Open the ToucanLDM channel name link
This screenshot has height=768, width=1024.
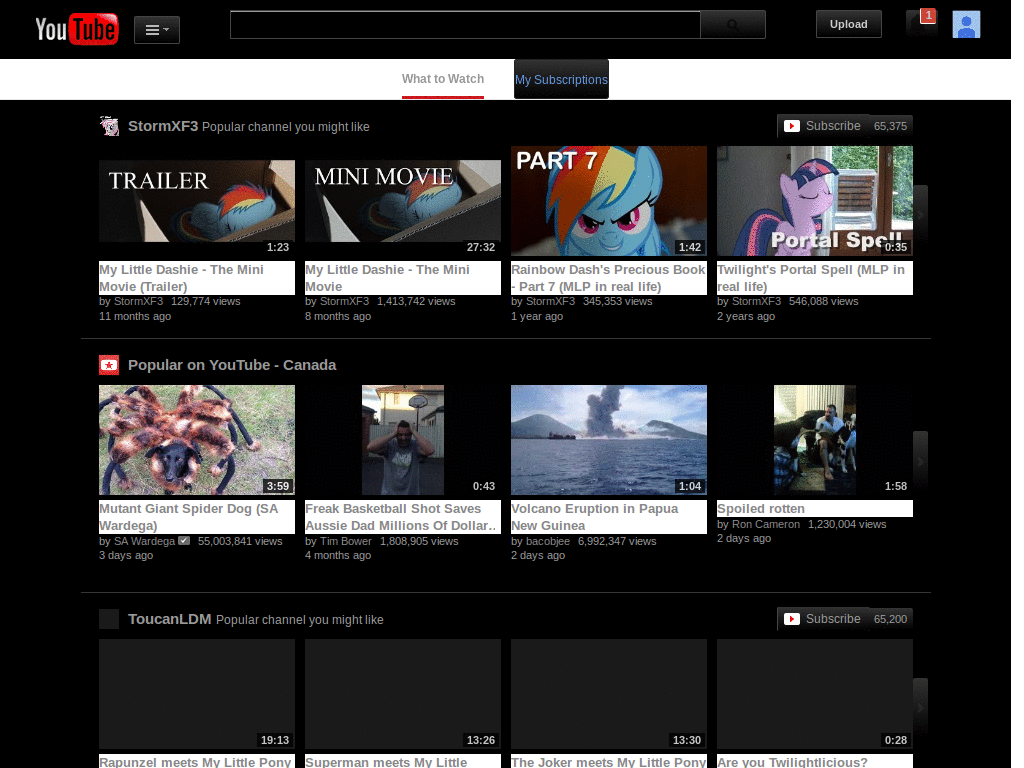click(170, 619)
